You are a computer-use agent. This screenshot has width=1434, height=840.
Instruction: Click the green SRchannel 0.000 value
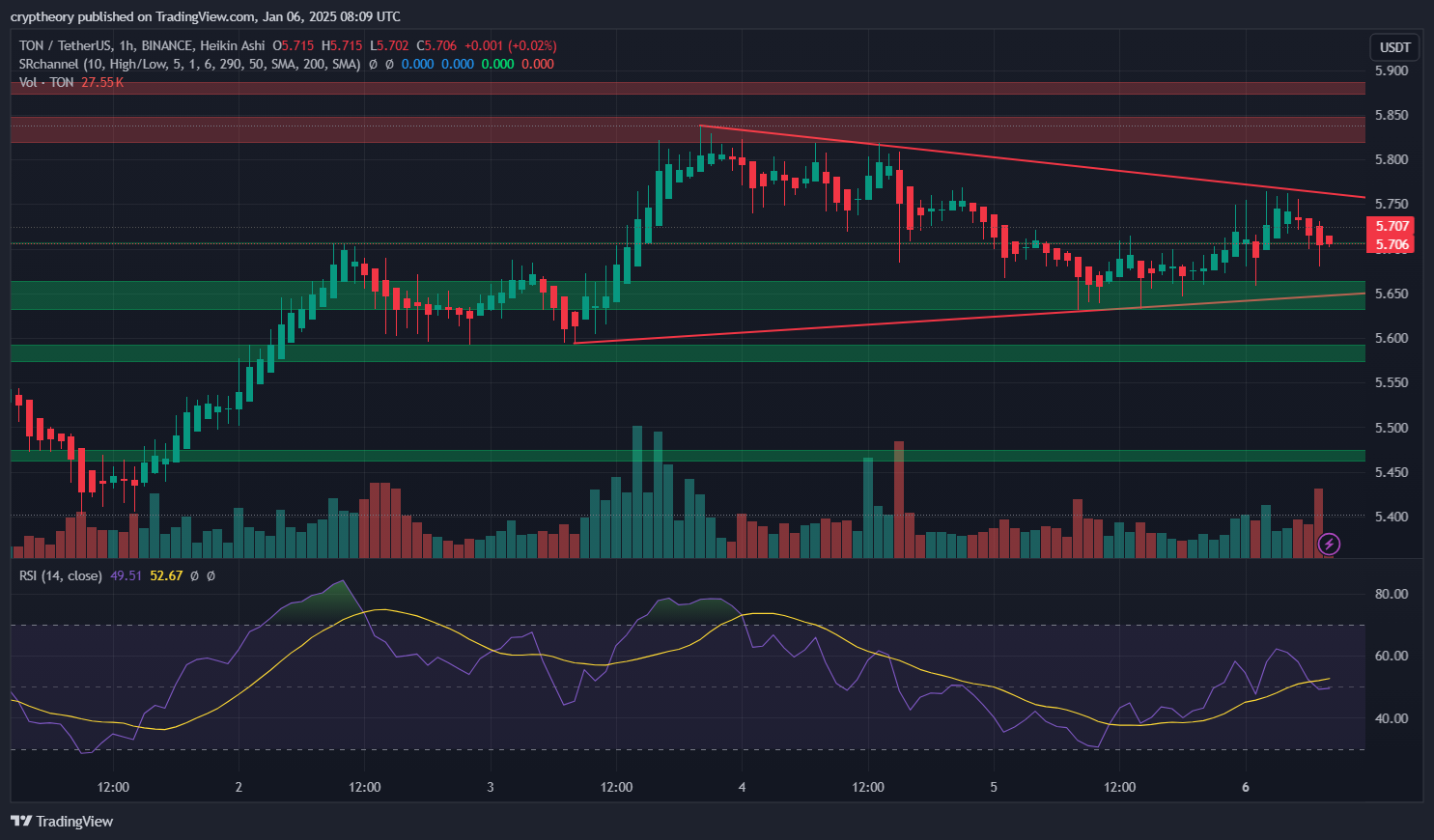[x=497, y=64]
